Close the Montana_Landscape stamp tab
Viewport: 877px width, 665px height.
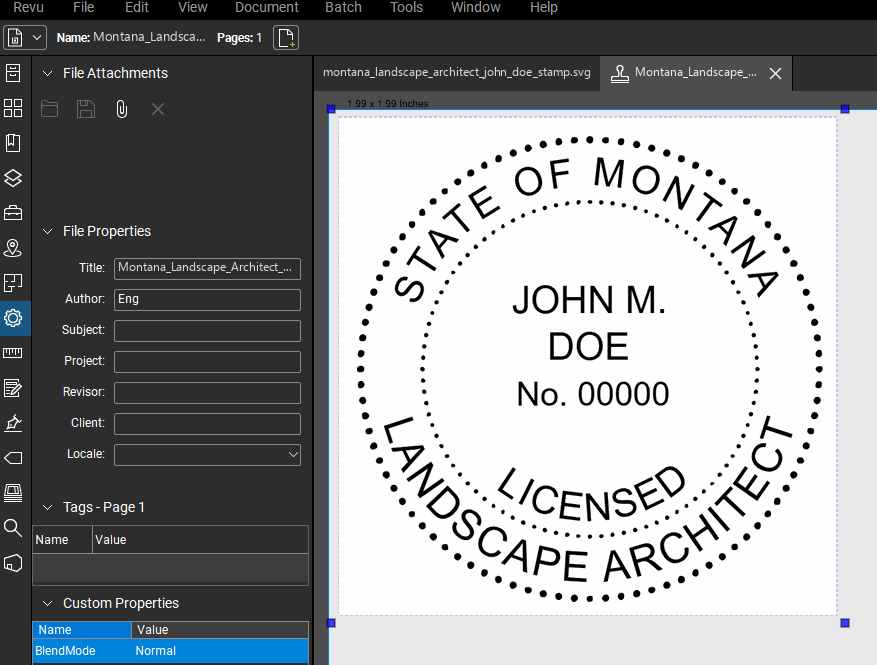775,73
